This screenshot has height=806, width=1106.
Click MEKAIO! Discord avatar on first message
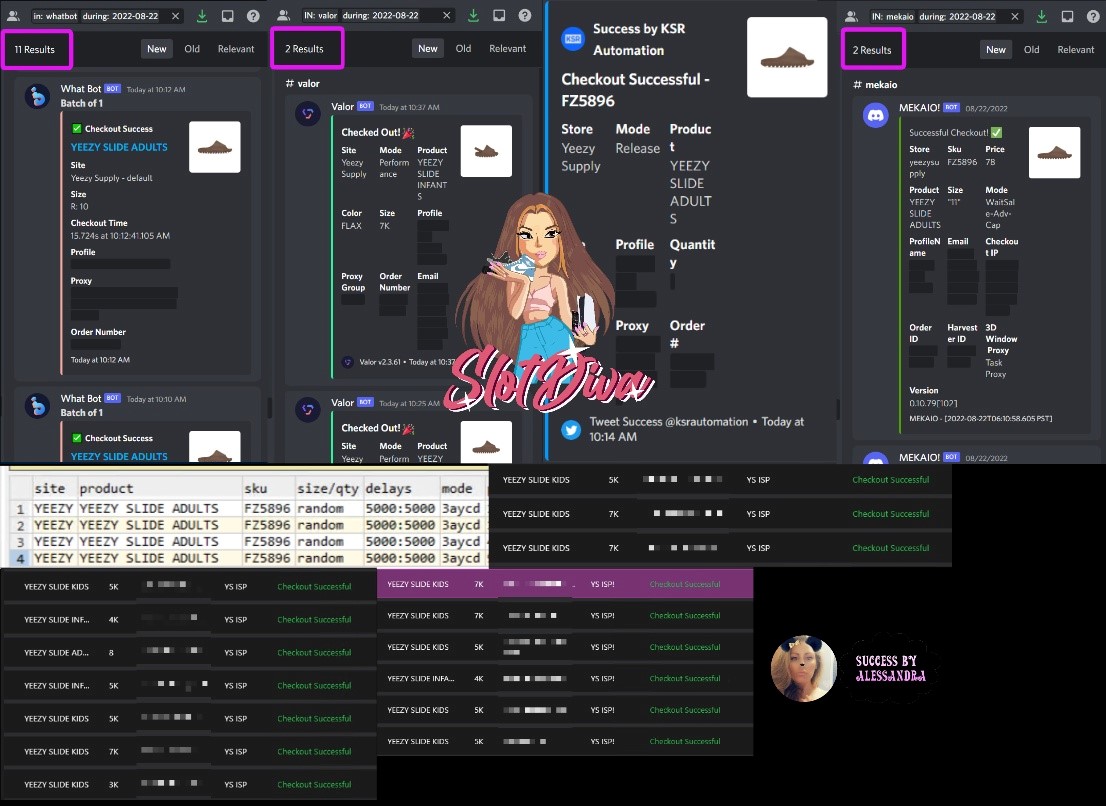(x=876, y=115)
